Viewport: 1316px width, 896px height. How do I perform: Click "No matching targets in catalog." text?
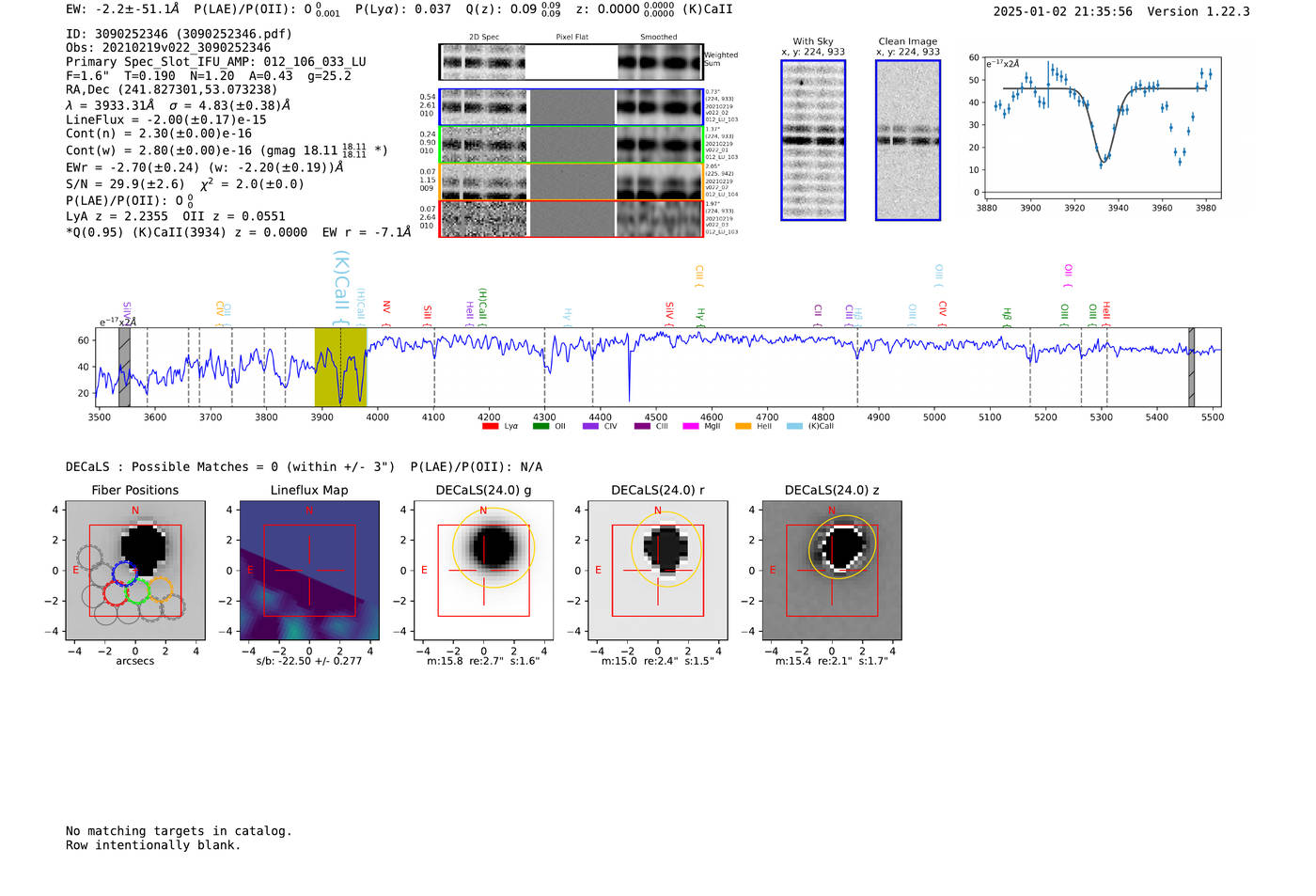click(x=179, y=831)
